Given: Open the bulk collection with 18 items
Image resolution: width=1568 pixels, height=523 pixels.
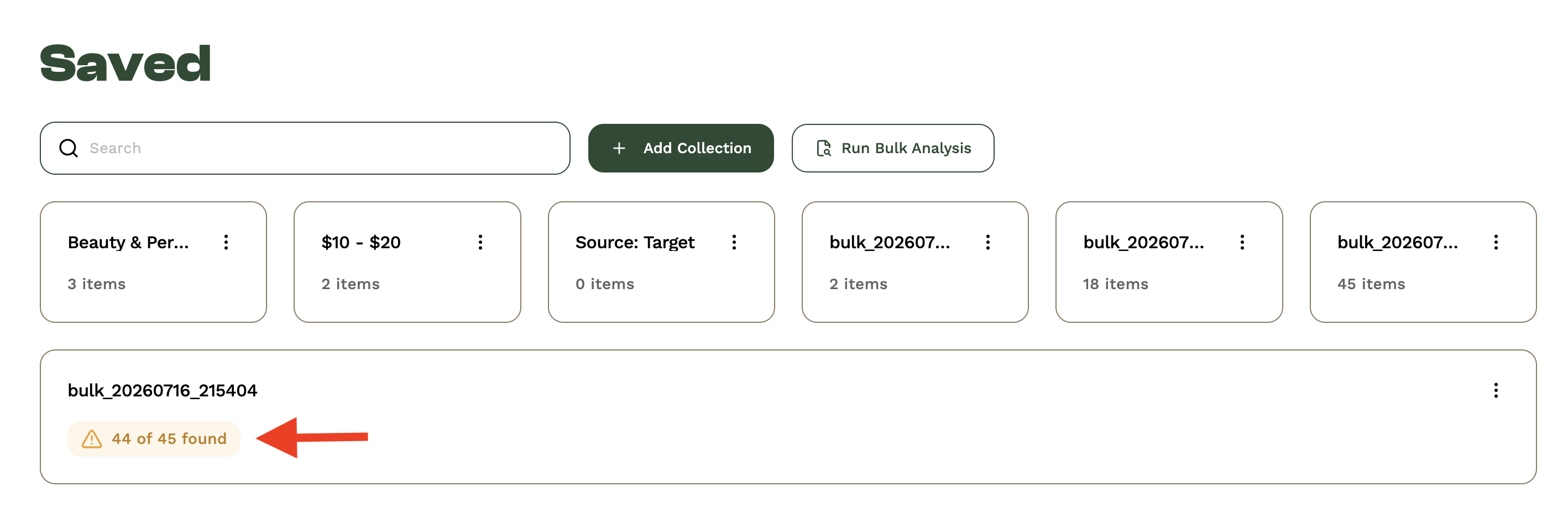Looking at the screenshot, I should click(1169, 262).
